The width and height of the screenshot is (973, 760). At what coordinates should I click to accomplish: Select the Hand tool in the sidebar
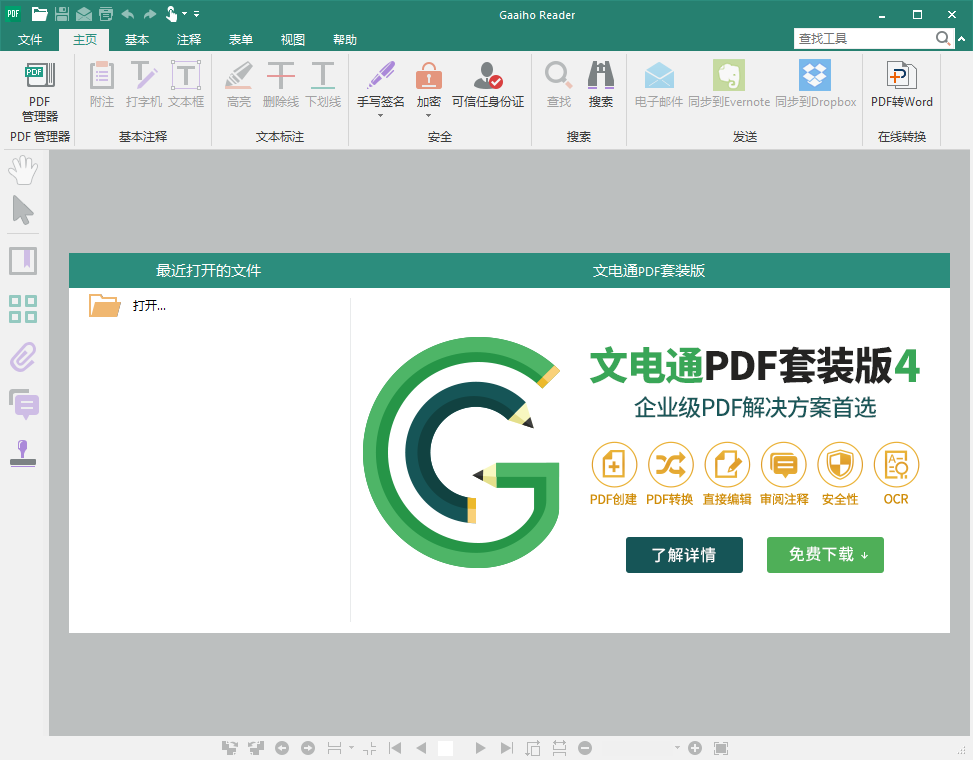[x=22, y=170]
